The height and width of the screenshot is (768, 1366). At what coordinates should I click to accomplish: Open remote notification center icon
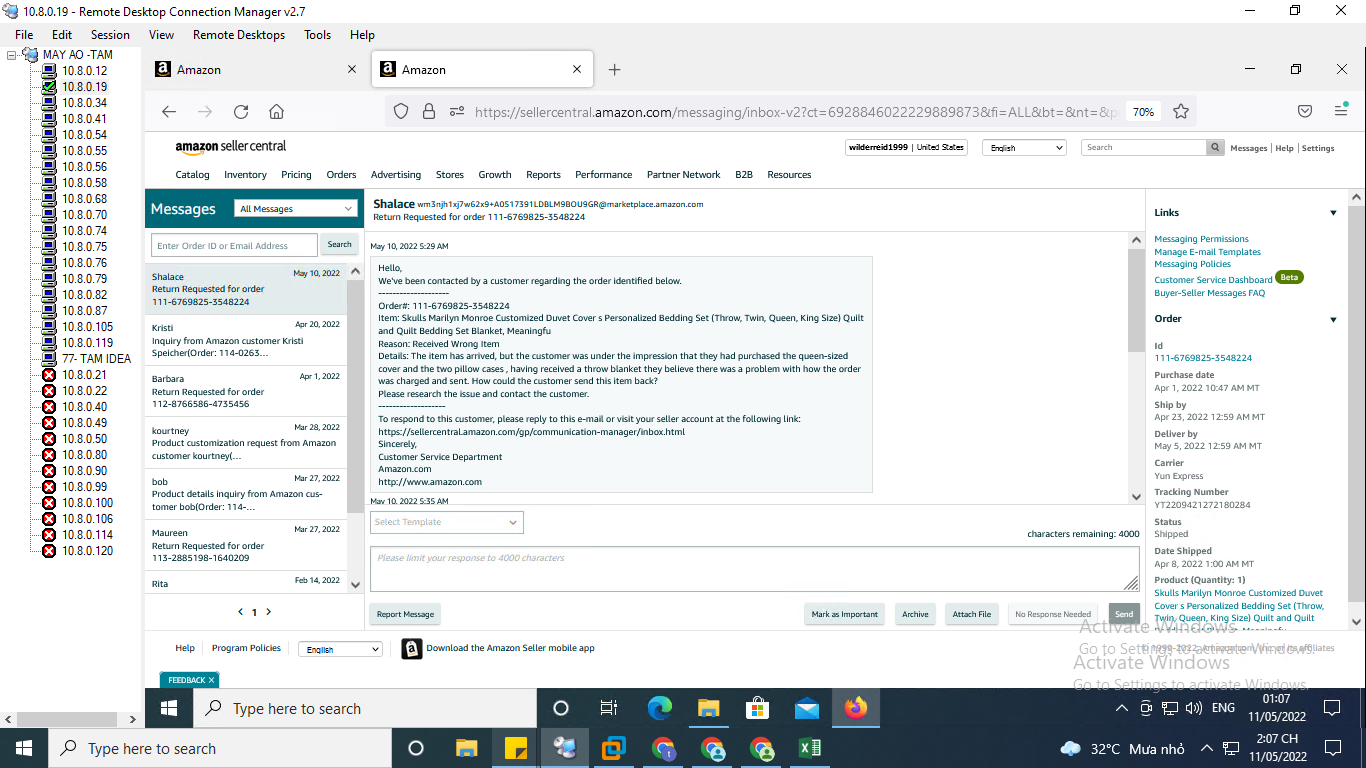point(1332,708)
